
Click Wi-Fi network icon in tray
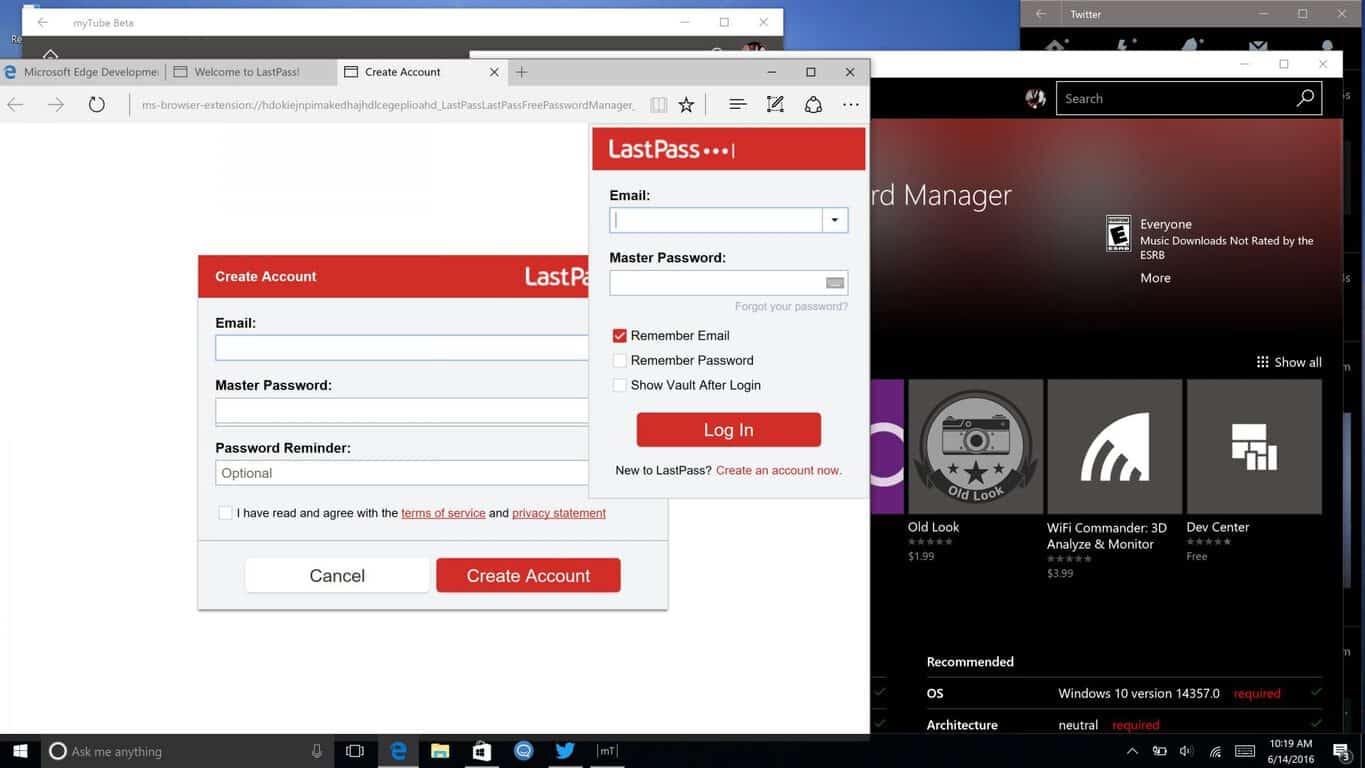[1215, 751]
